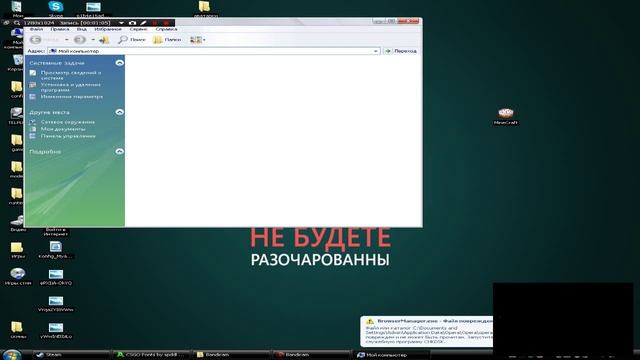
Task: Open the Справка menu
Action: pos(166,29)
